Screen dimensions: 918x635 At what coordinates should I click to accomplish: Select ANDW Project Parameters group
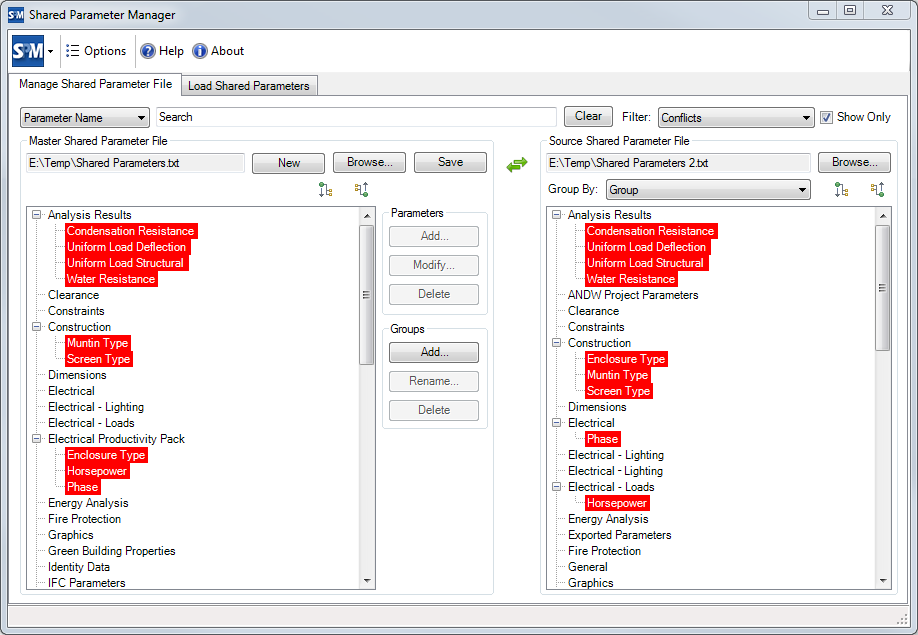click(x=633, y=295)
